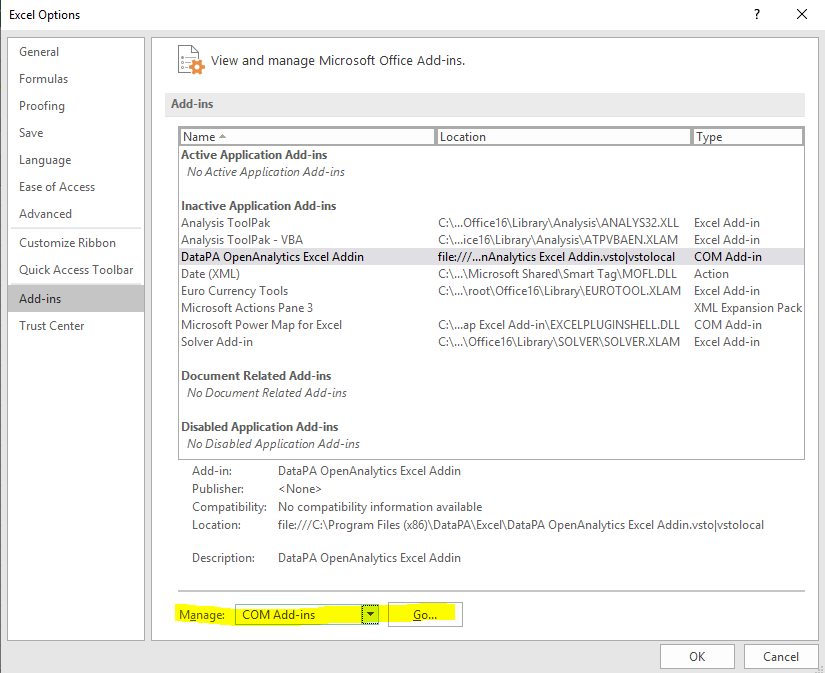Select the Add-ins category
825x673 pixels.
(76, 298)
